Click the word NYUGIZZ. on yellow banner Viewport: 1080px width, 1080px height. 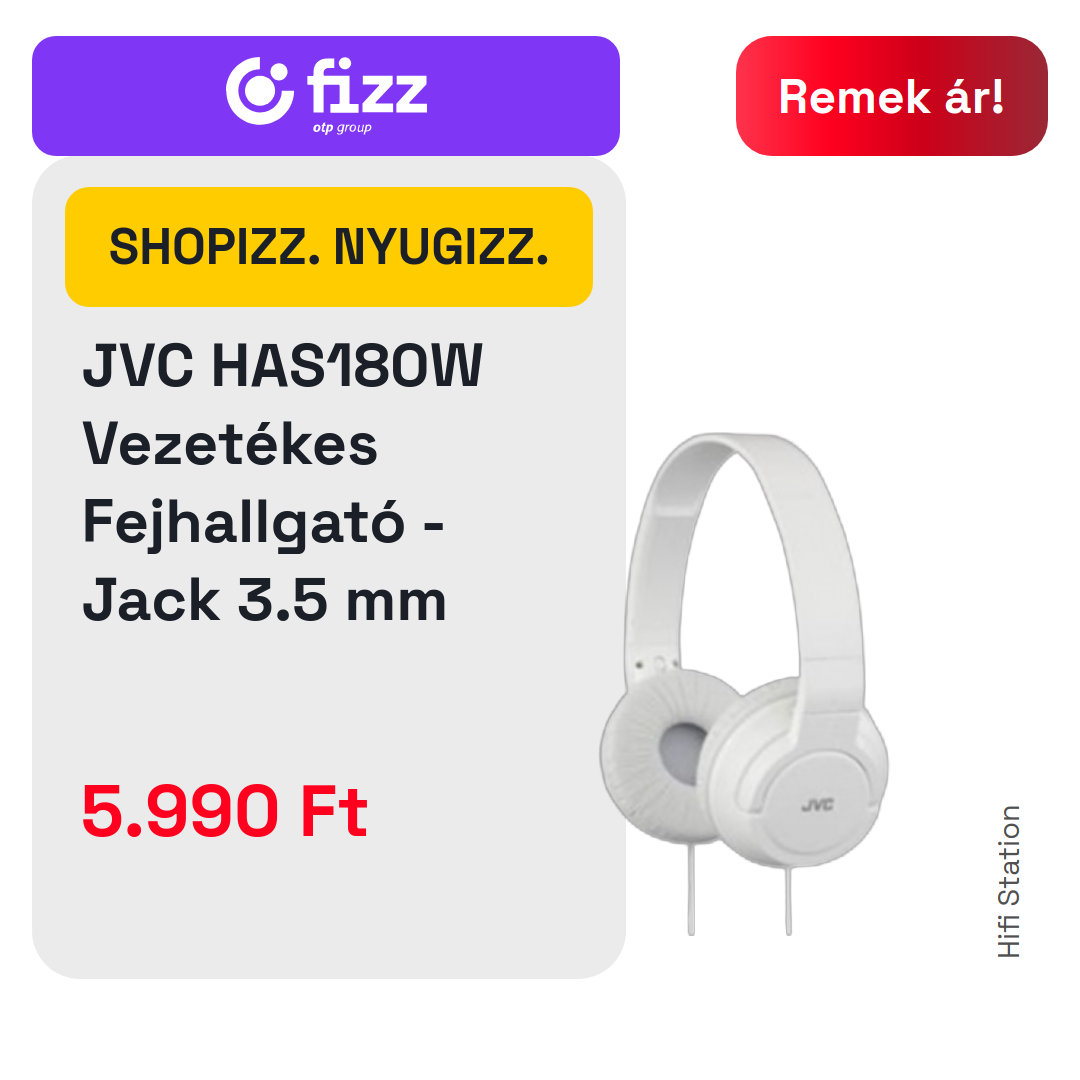click(442, 247)
